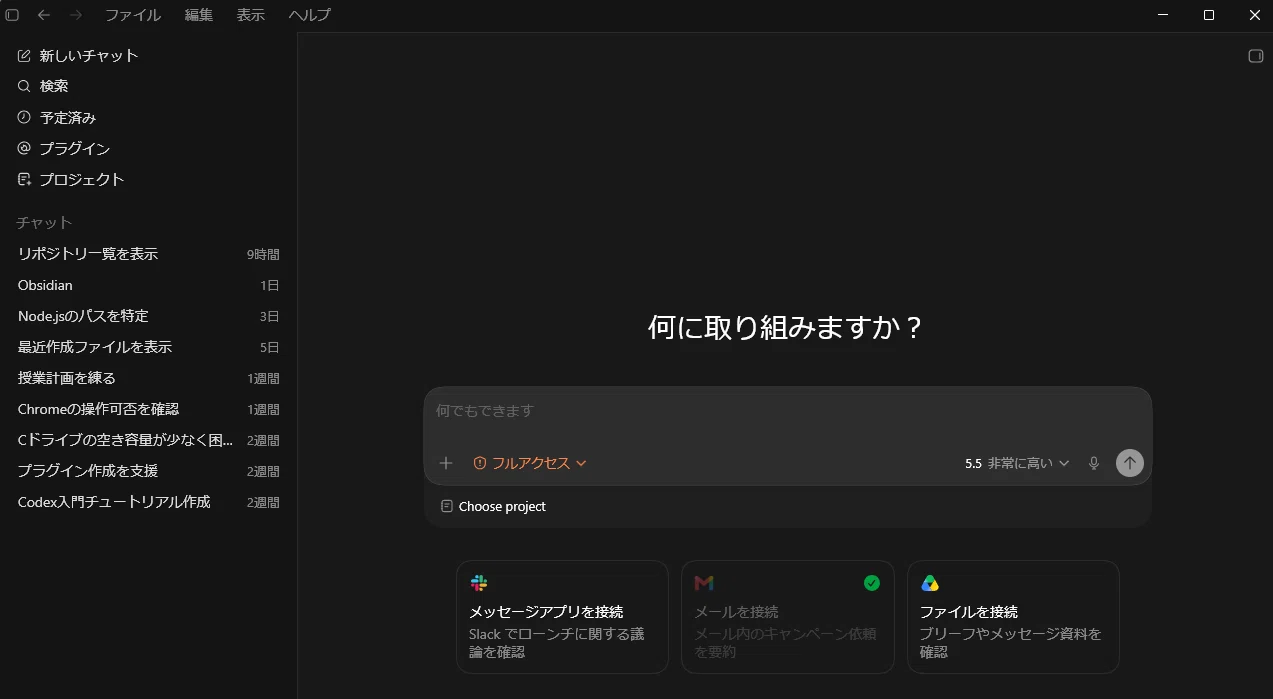Open the Obsidian chat
This screenshot has width=1273, height=699.
coord(148,285)
